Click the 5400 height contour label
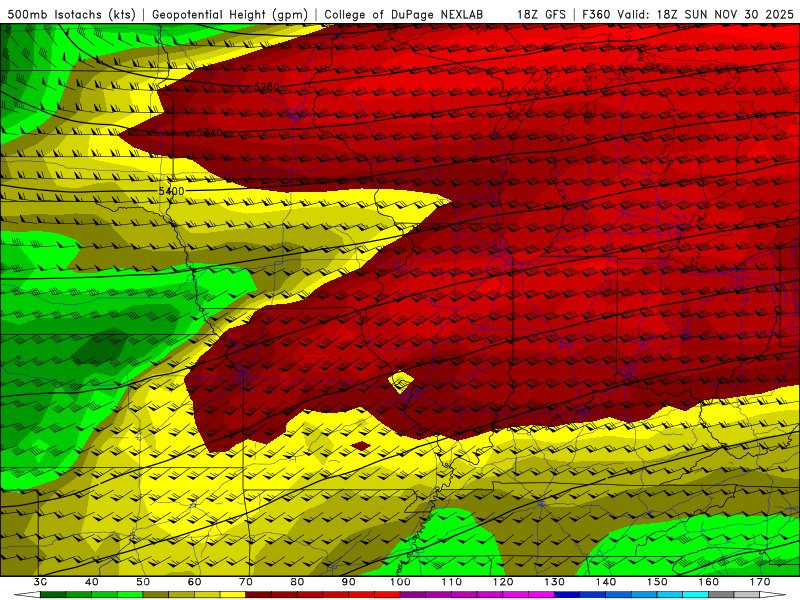Image resolution: width=800 pixels, height=600 pixels. coord(171,191)
